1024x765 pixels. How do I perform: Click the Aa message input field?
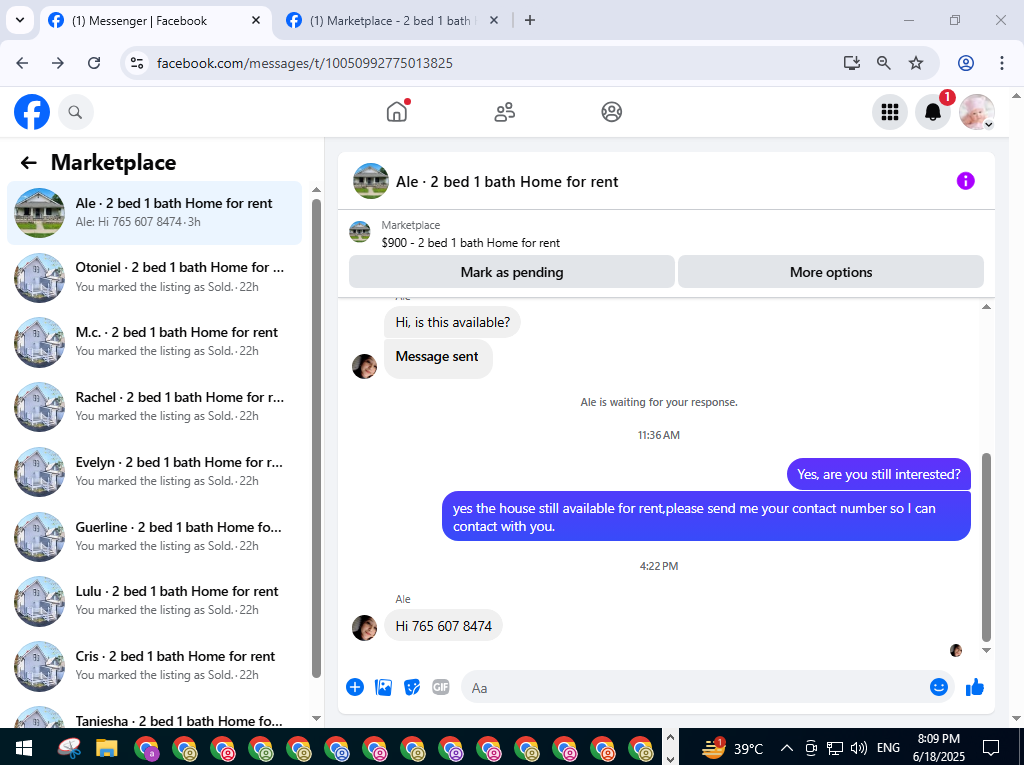click(x=692, y=687)
